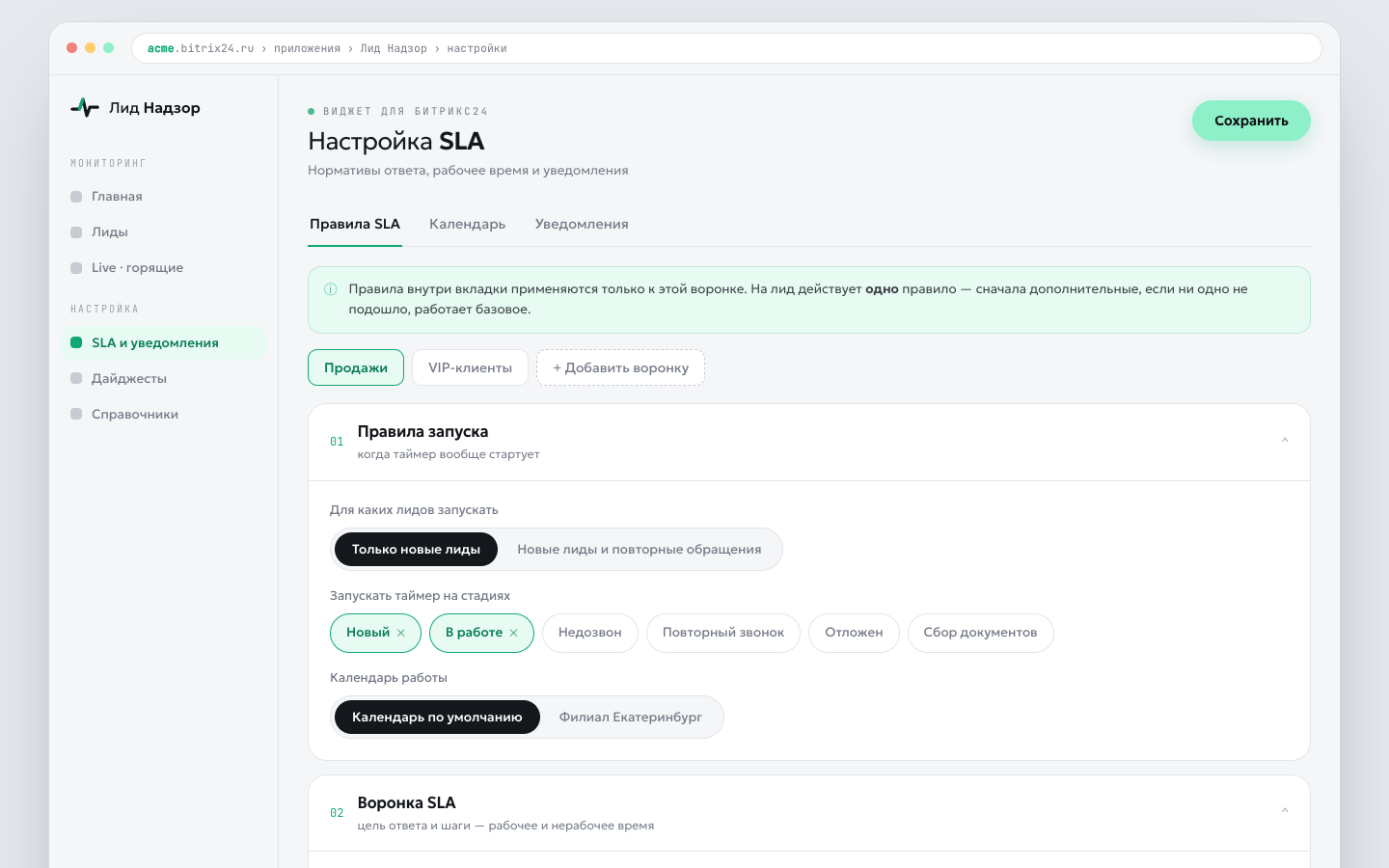The width and height of the screenshot is (1389, 868).
Task: Enable the Сбор документов stage chip
Action: tap(980, 633)
